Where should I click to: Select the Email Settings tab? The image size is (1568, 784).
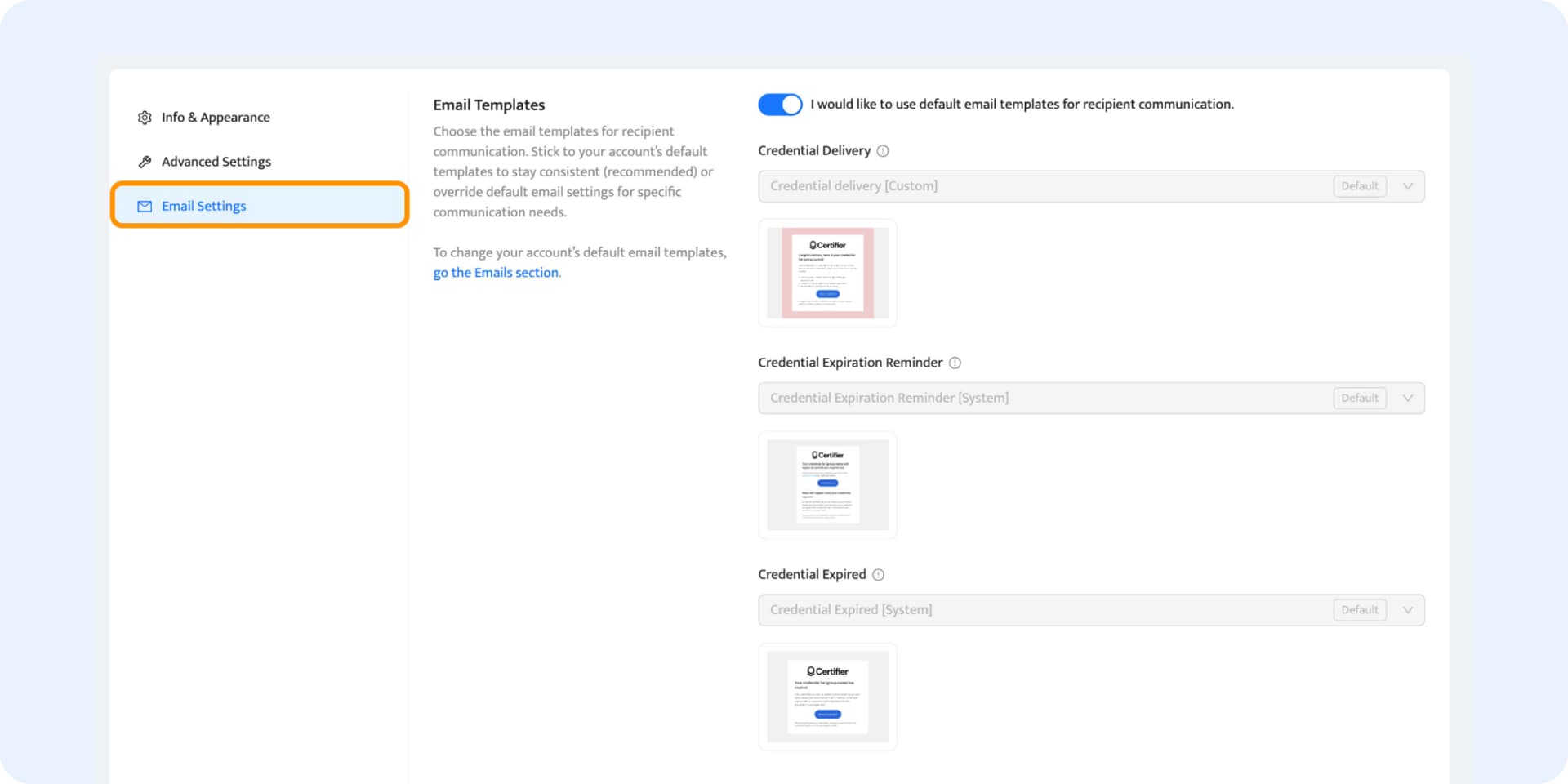point(204,207)
